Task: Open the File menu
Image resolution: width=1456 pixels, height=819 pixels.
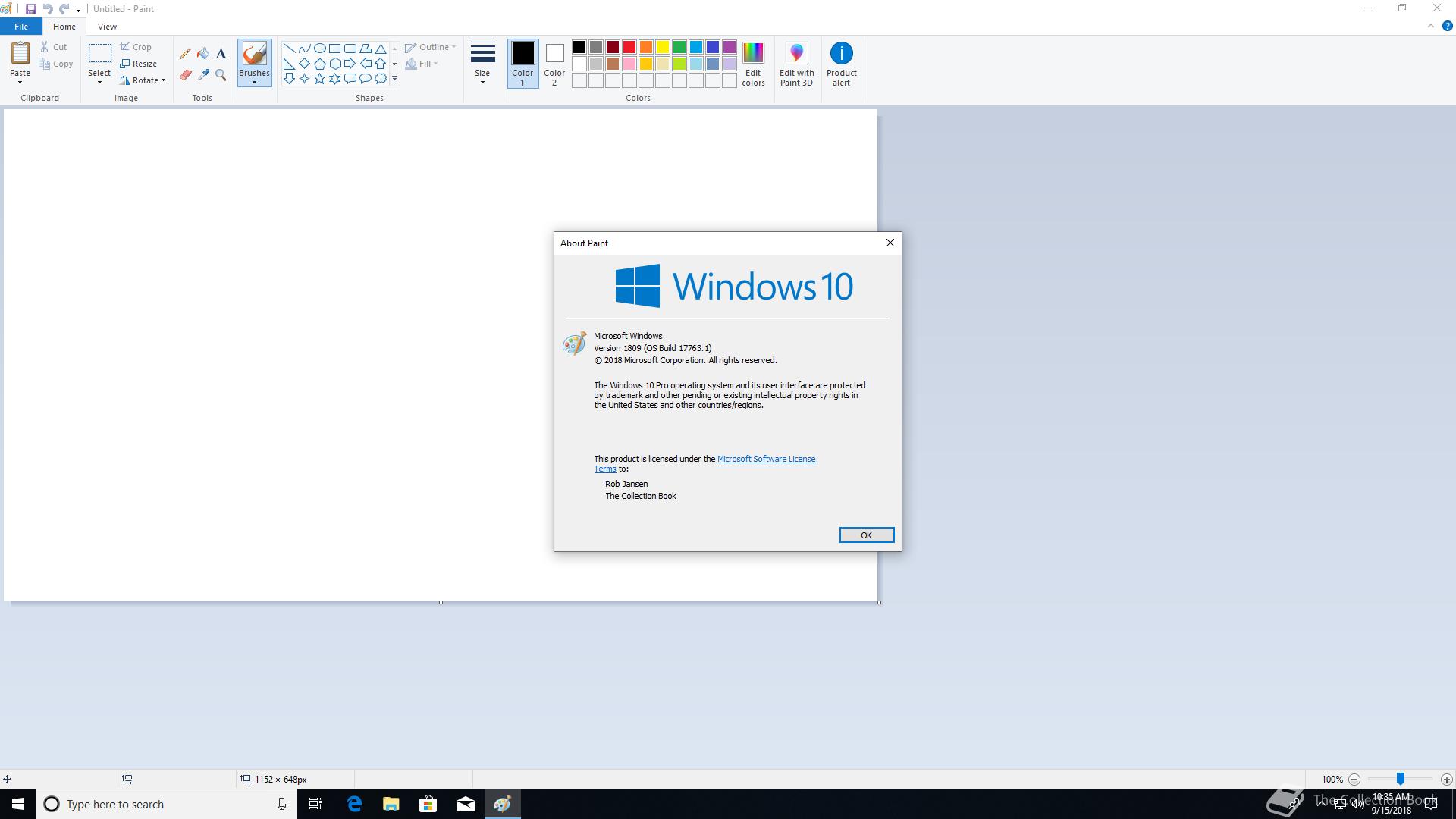Action: click(x=21, y=27)
